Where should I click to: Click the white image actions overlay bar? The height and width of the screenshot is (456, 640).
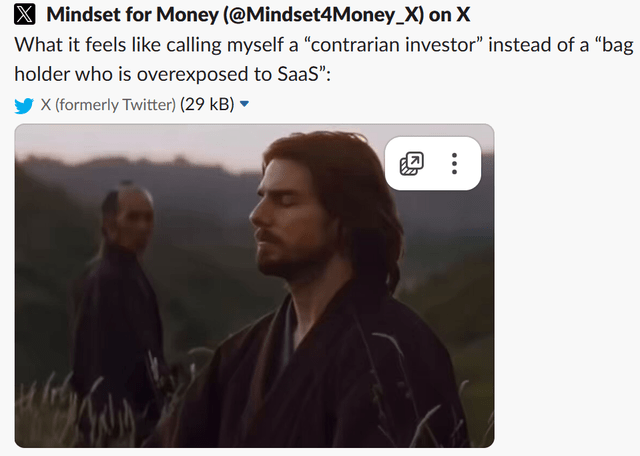433,164
